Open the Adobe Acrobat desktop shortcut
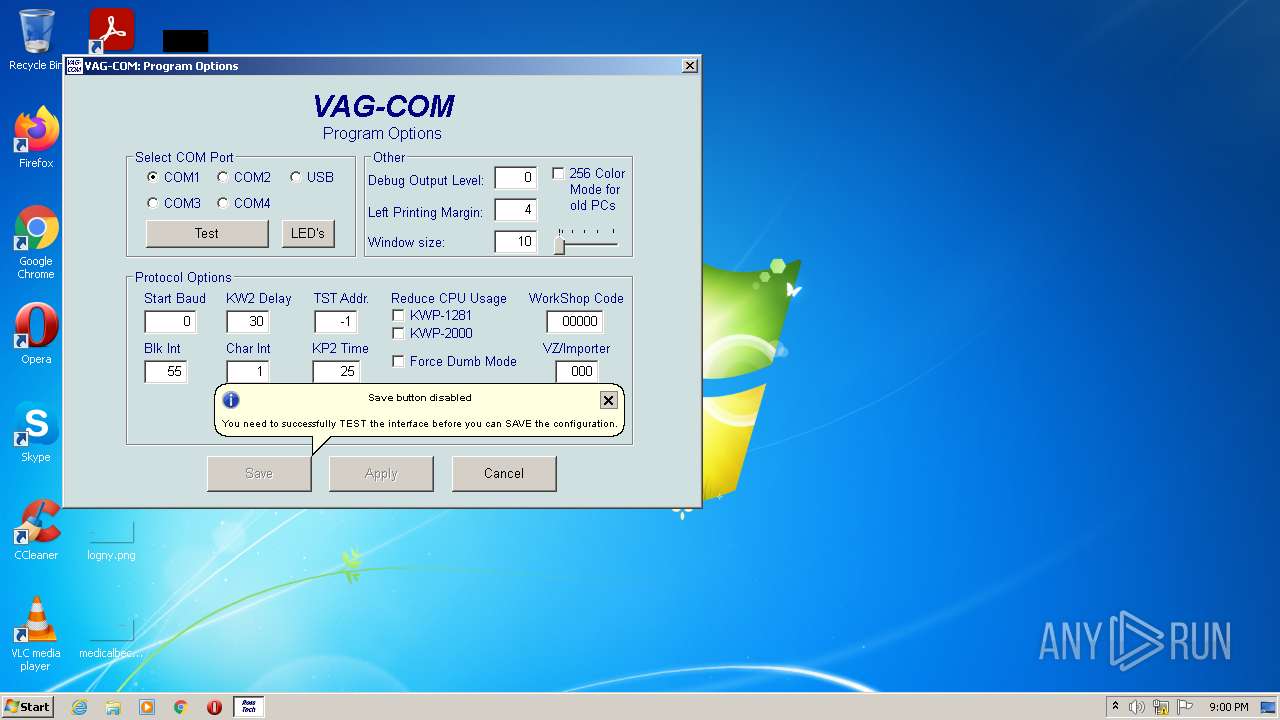The width and height of the screenshot is (1280, 720). (x=111, y=30)
